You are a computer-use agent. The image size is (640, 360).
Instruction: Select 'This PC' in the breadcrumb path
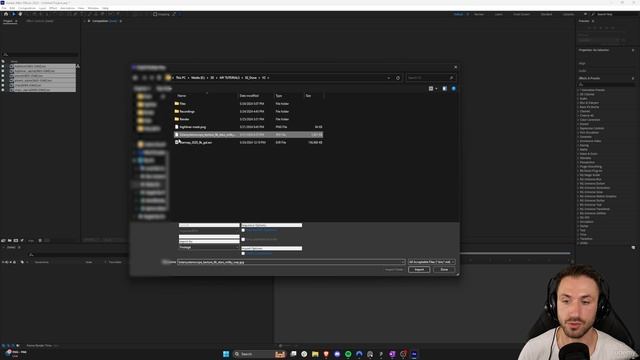pyautogui.click(x=180, y=78)
